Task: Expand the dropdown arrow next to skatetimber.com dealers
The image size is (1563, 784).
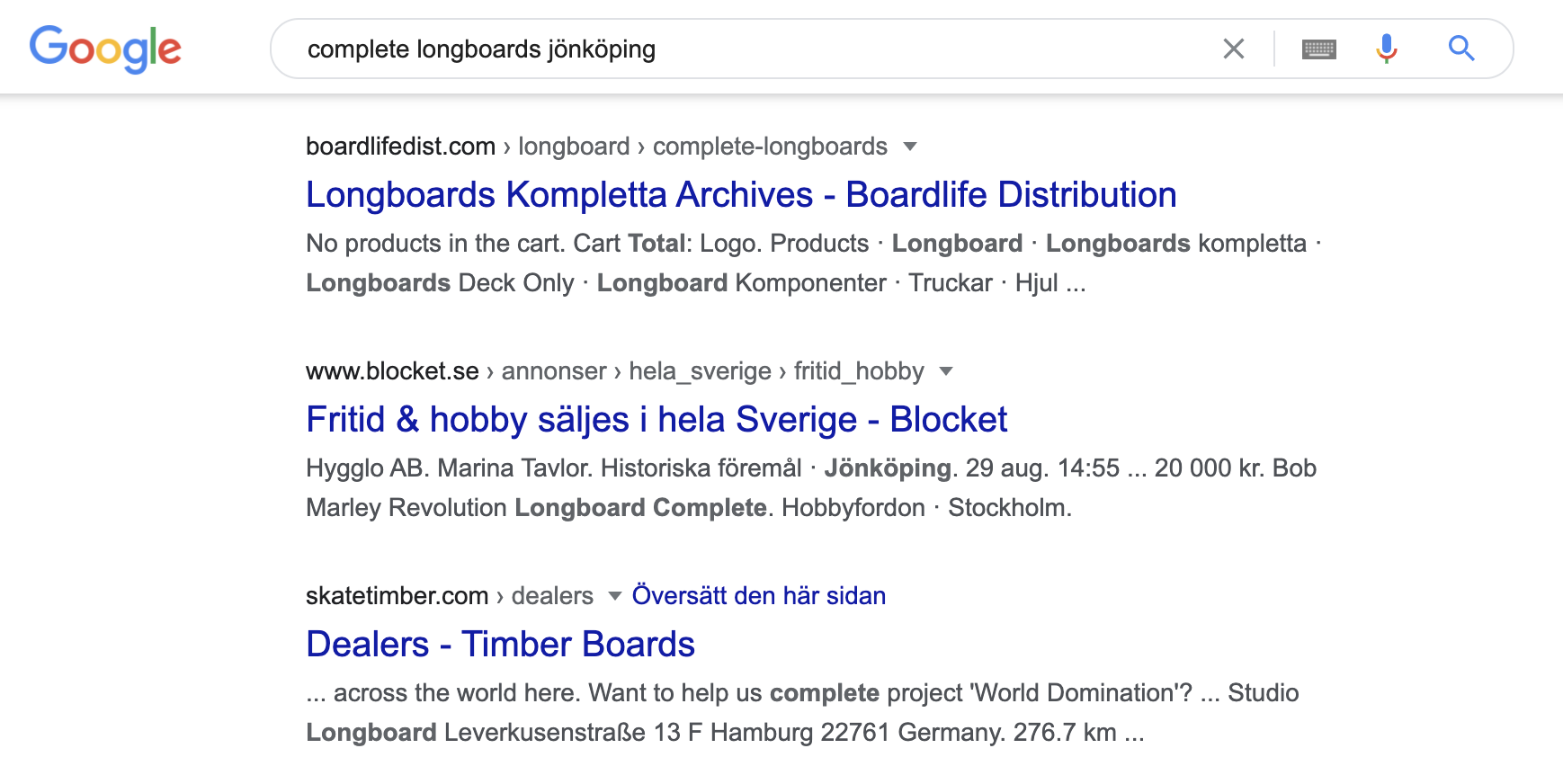Action: pyautogui.click(x=615, y=596)
